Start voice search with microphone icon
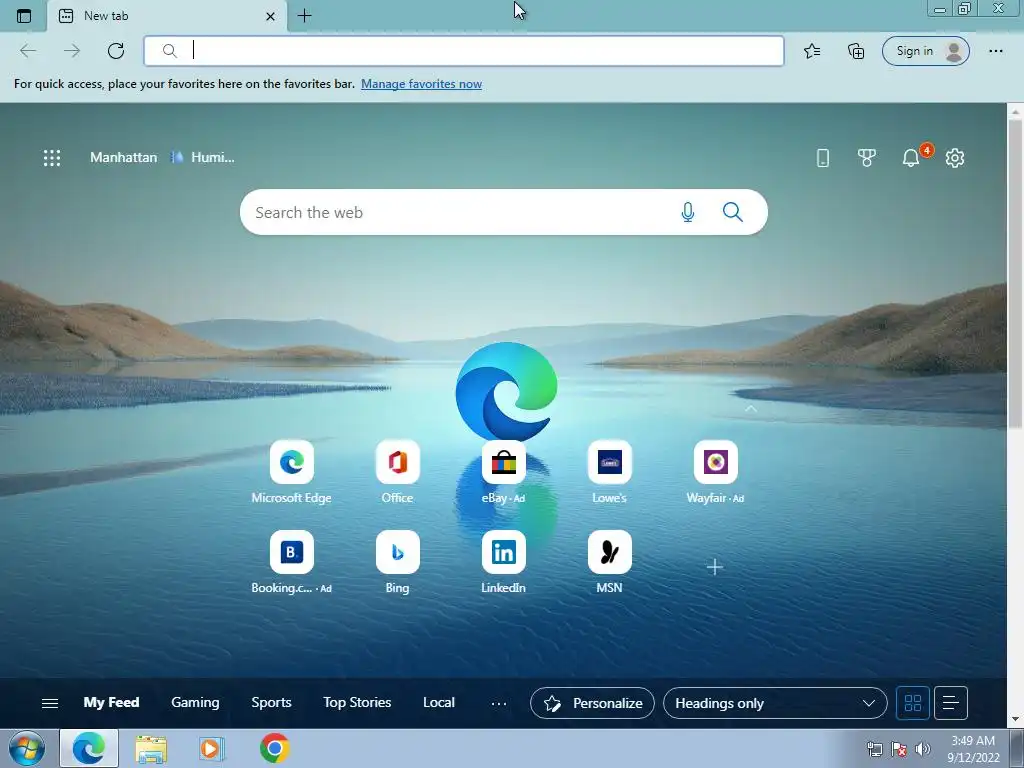 point(688,212)
